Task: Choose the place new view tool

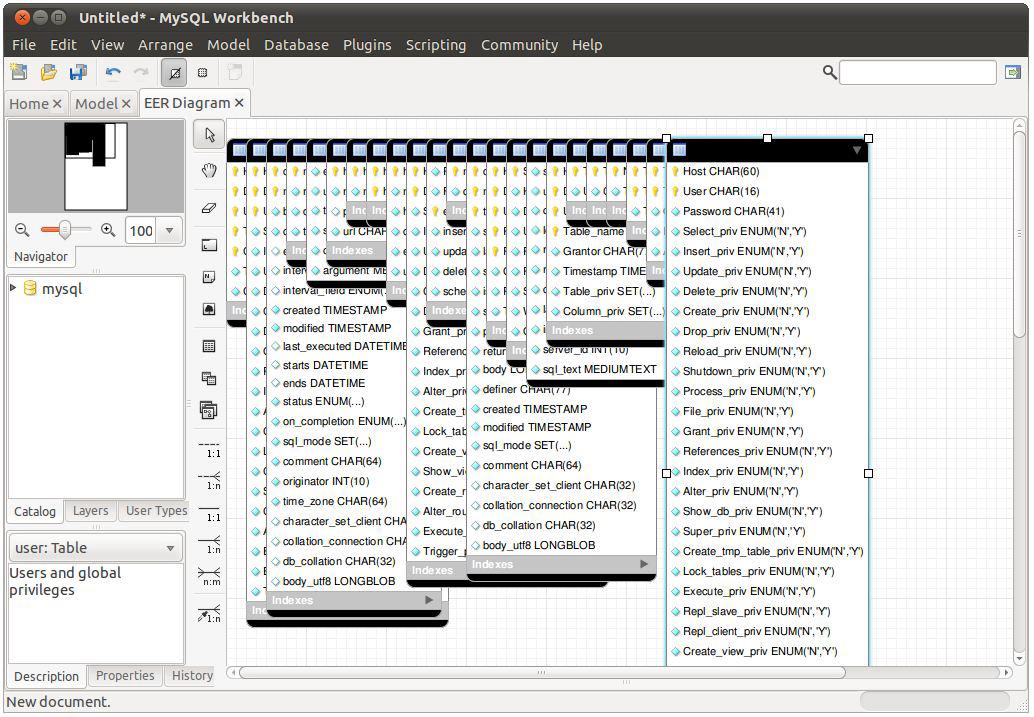Action: [208, 376]
